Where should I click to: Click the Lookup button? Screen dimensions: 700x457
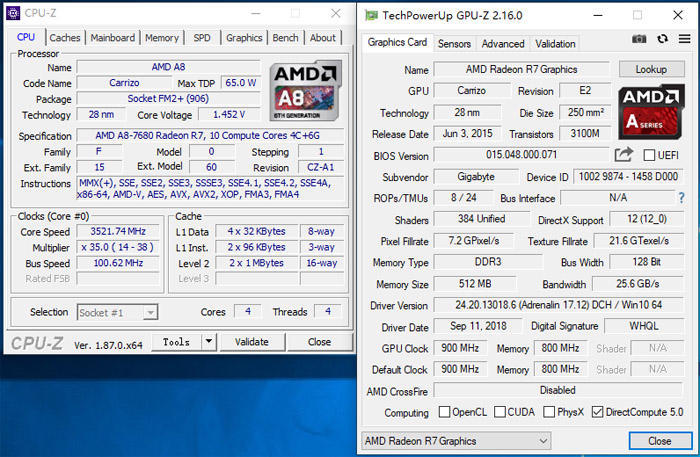click(x=651, y=69)
